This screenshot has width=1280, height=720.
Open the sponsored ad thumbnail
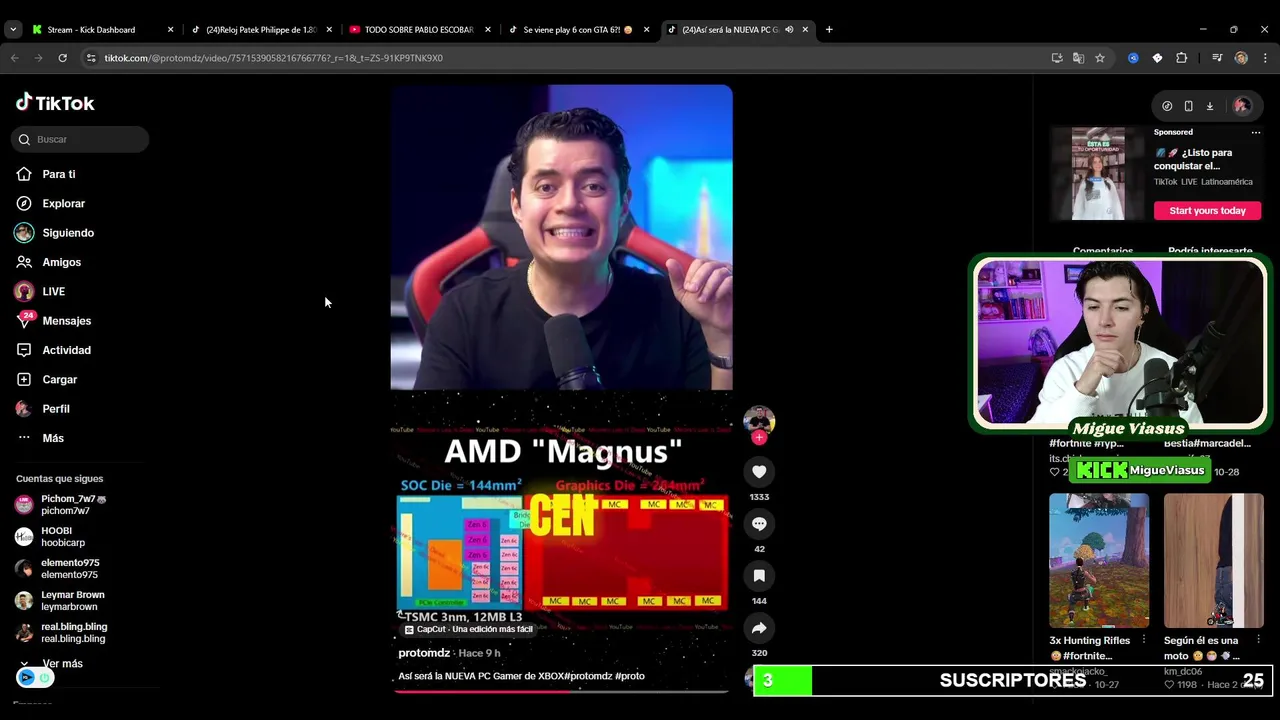pos(1098,173)
